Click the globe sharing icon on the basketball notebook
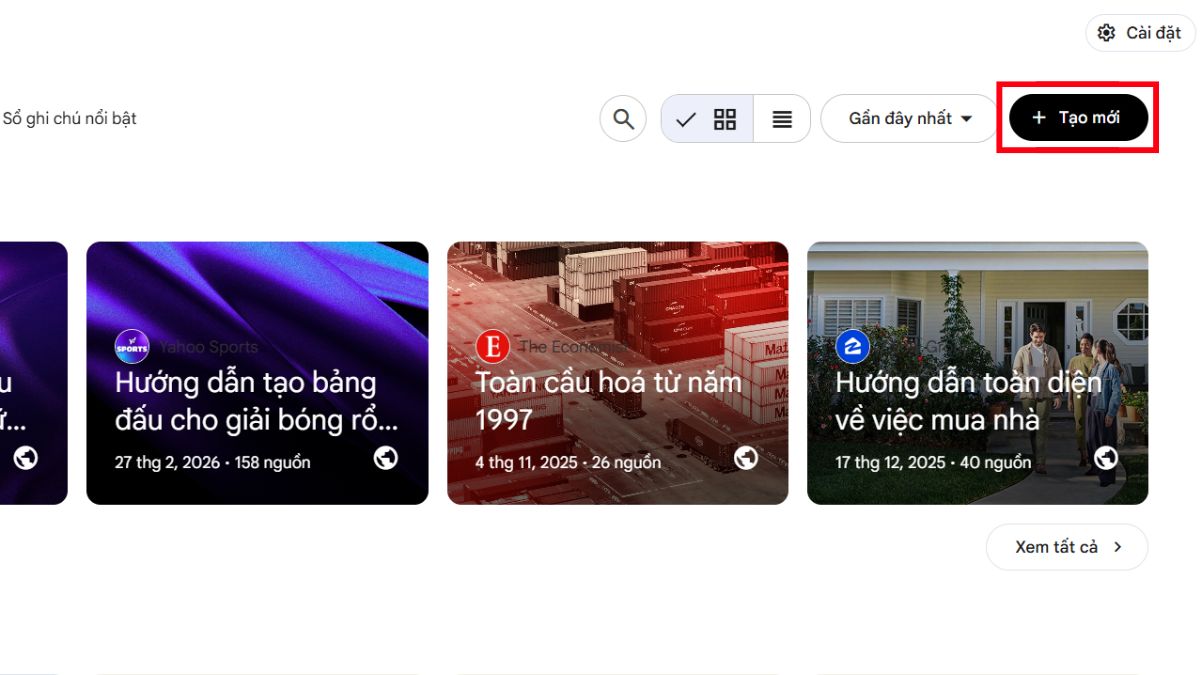The width and height of the screenshot is (1200, 675). pyautogui.click(x=386, y=459)
